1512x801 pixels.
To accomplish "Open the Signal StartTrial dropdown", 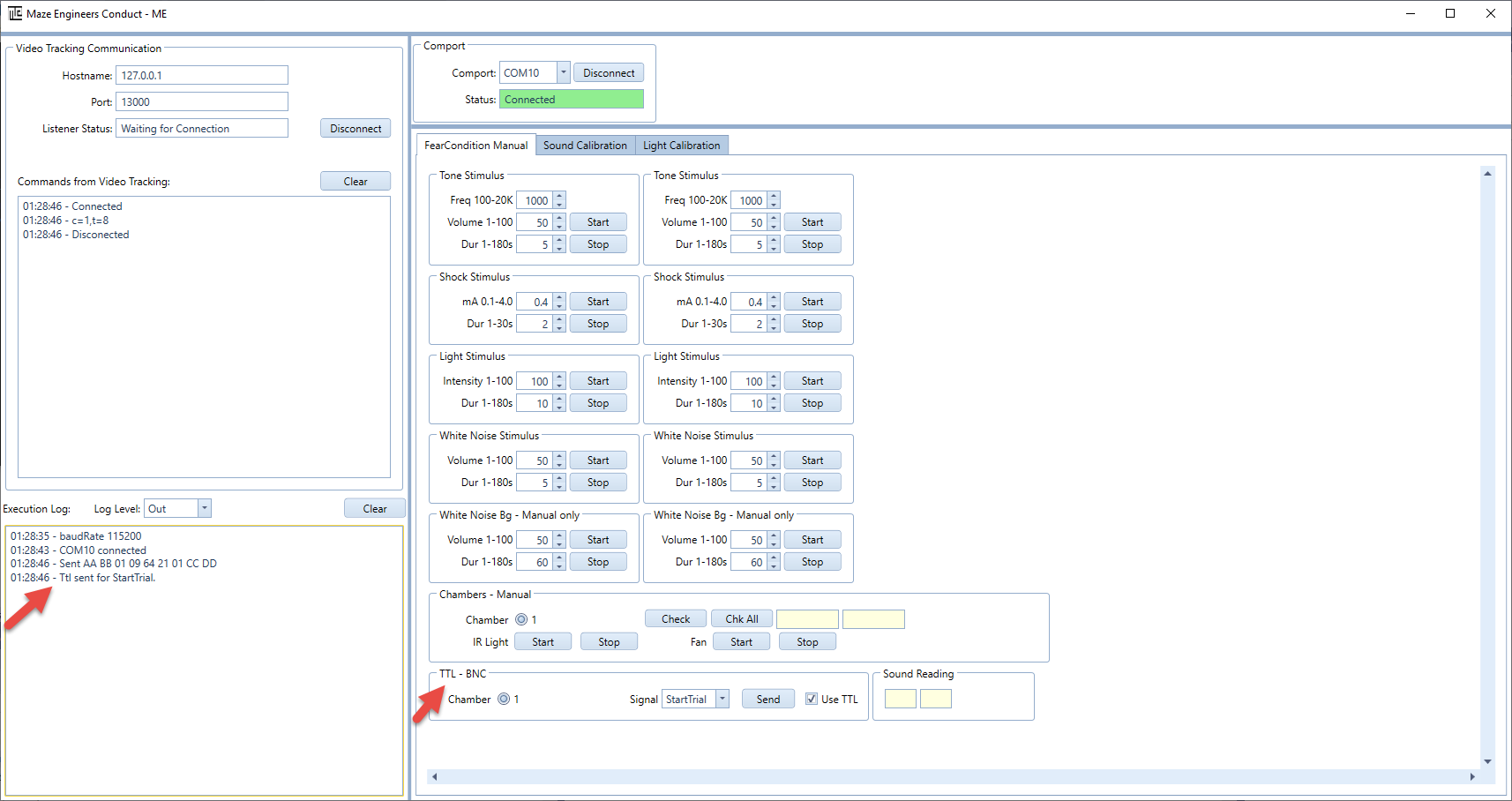I will pyautogui.click(x=722, y=699).
